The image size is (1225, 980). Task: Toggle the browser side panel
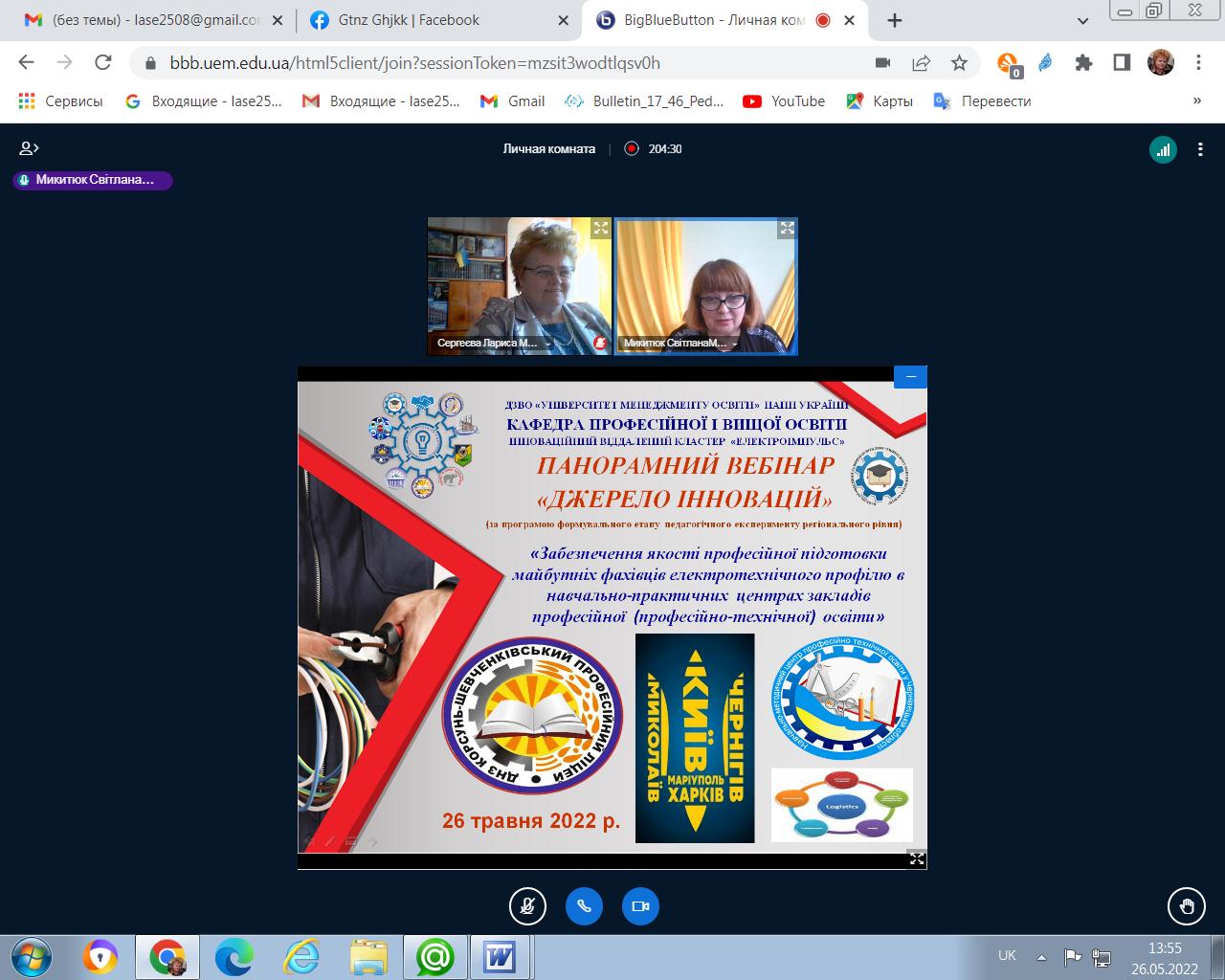coord(1122,63)
